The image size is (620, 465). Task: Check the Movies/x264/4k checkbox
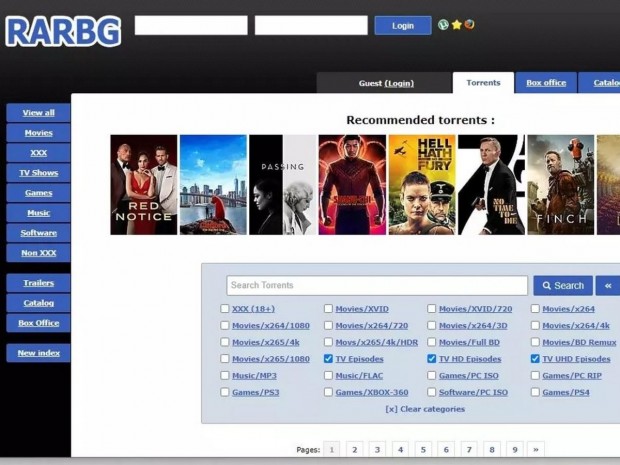coord(535,325)
